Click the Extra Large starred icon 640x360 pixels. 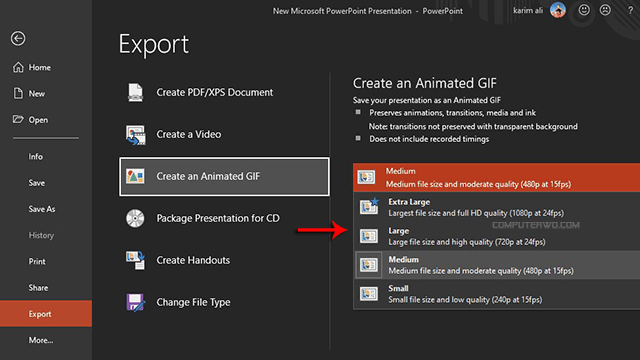tap(369, 207)
